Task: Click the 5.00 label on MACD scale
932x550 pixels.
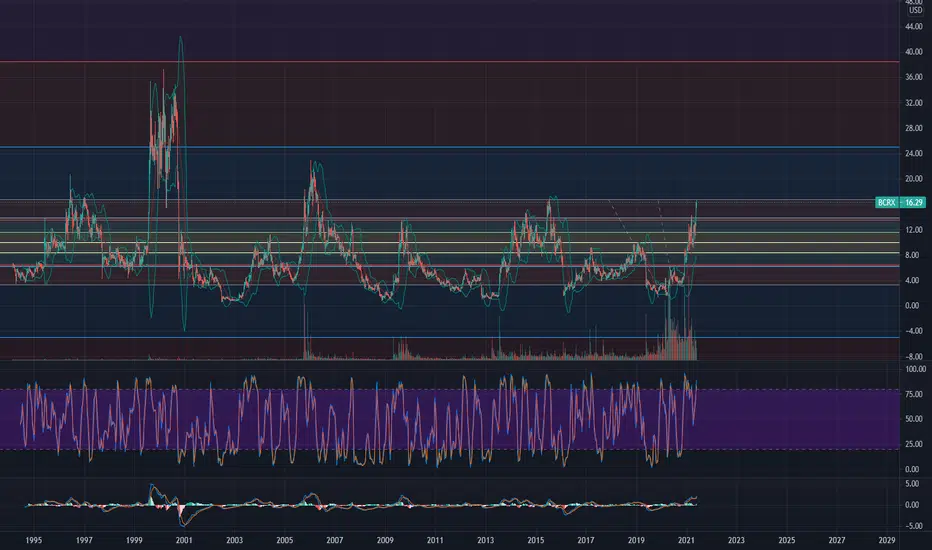Action: click(914, 484)
